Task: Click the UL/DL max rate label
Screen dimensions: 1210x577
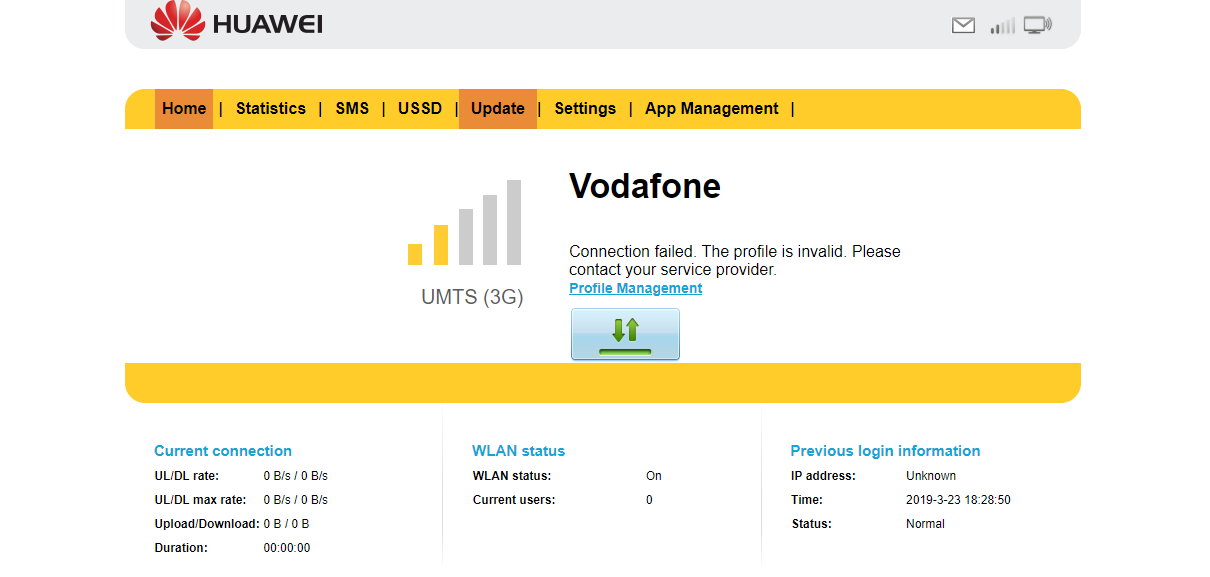Action: 199,500
